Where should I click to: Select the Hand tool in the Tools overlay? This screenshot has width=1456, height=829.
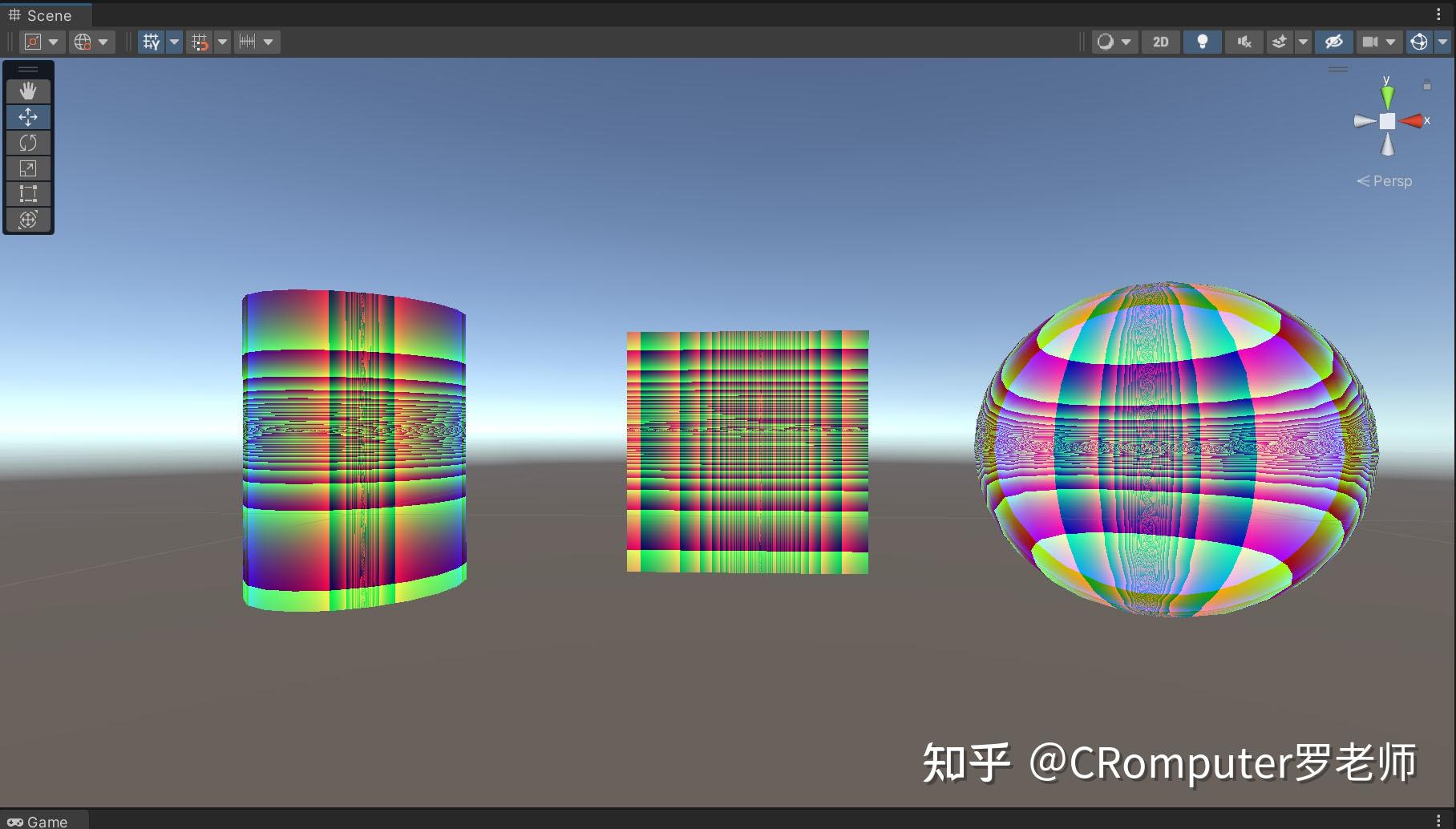click(x=28, y=91)
